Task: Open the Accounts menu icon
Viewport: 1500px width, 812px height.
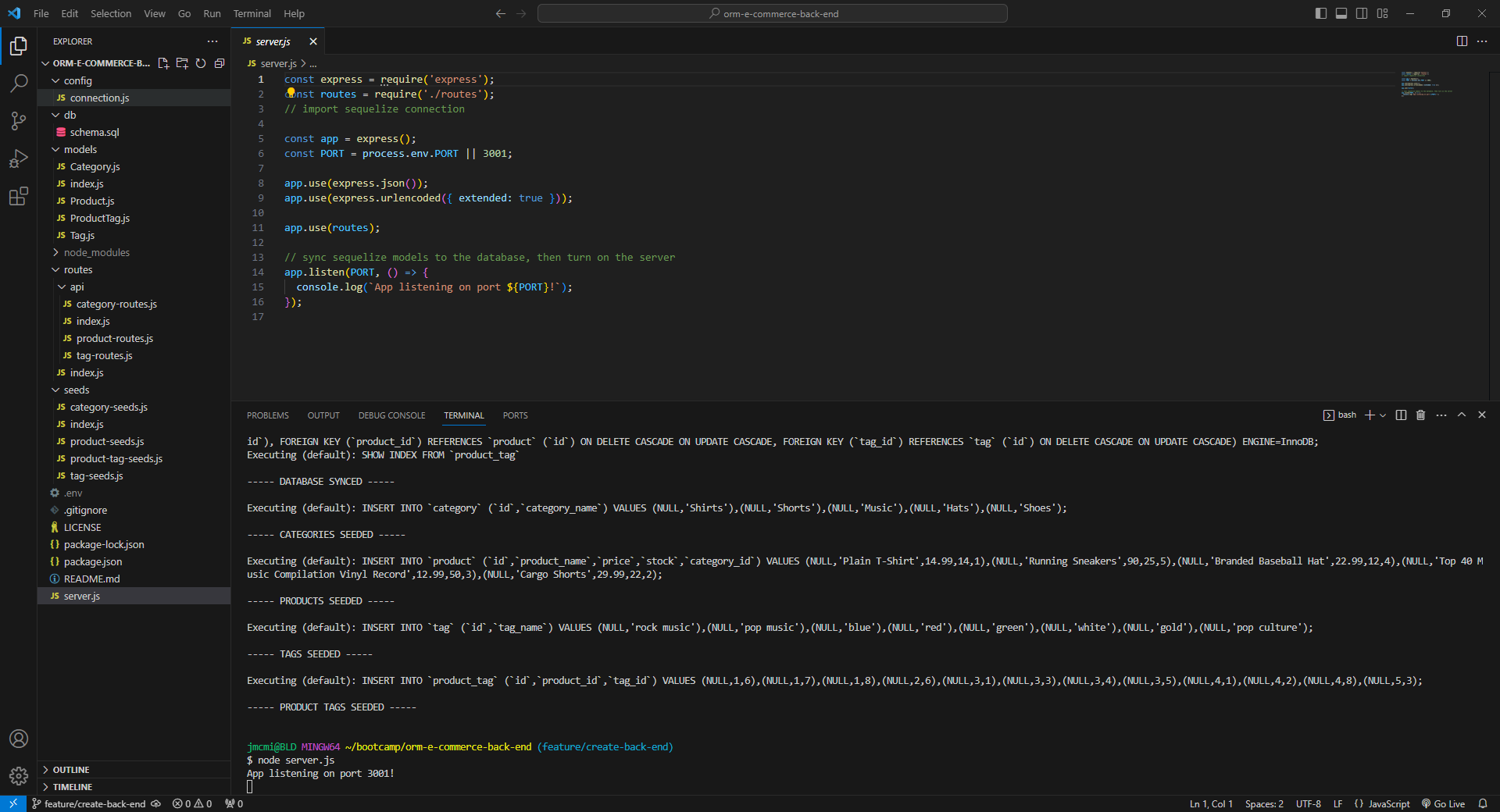Action: [x=19, y=739]
